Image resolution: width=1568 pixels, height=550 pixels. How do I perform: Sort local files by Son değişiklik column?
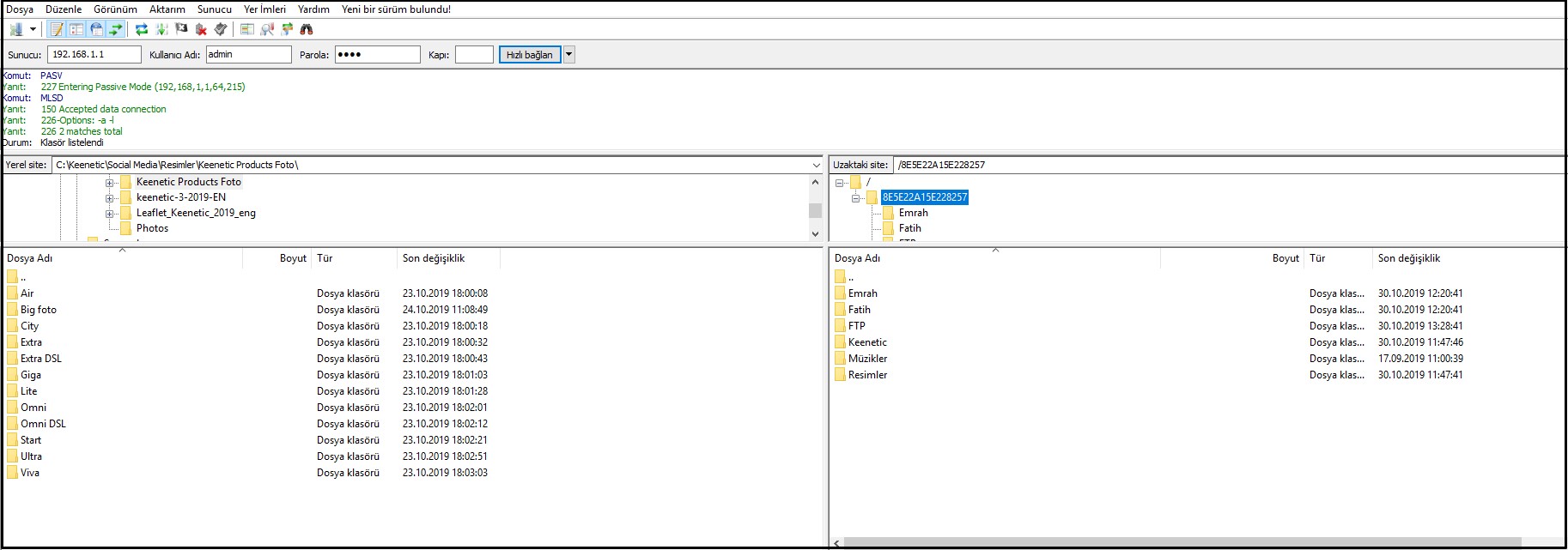point(434,258)
